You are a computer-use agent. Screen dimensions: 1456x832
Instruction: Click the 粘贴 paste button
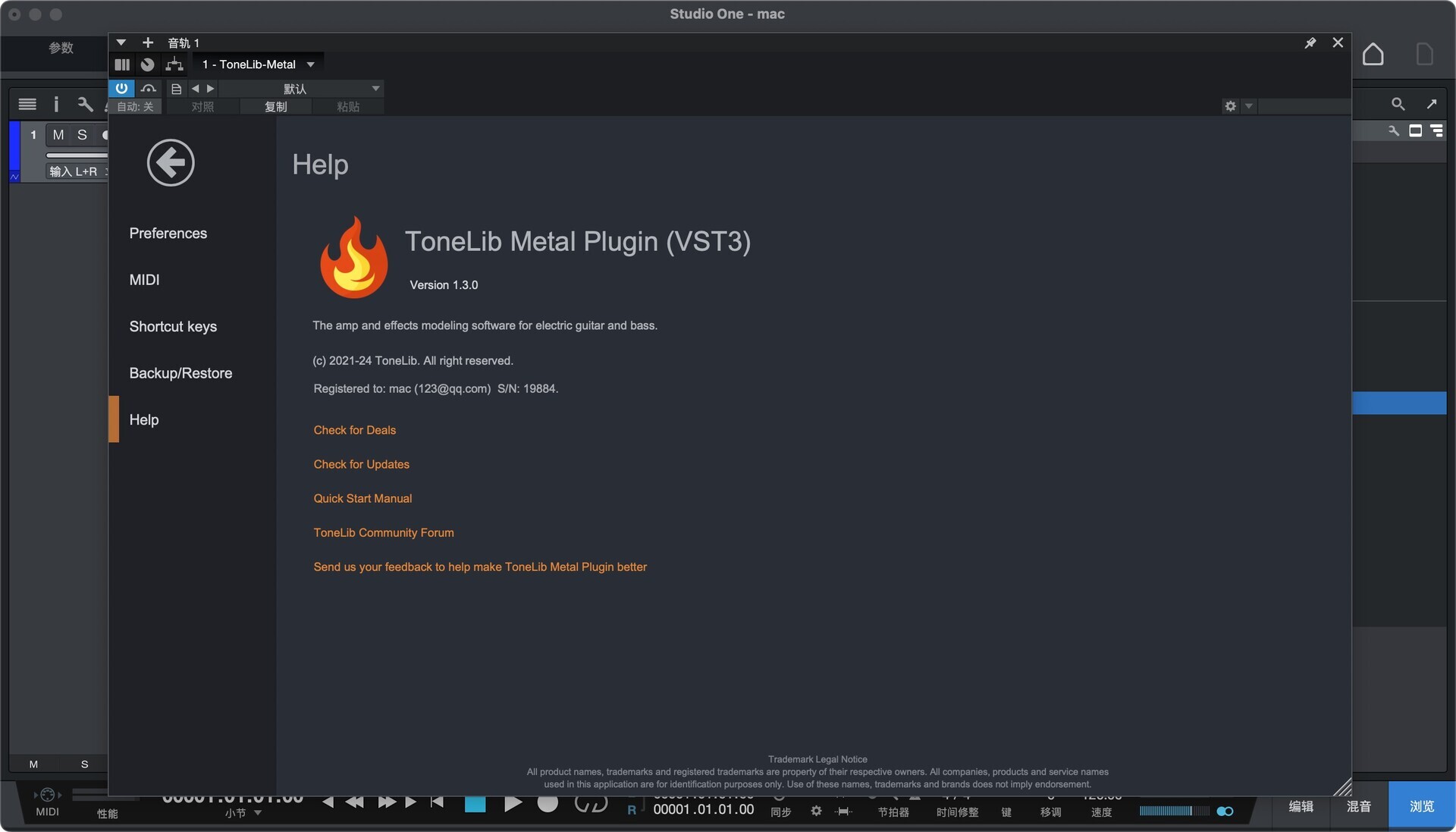[348, 107]
